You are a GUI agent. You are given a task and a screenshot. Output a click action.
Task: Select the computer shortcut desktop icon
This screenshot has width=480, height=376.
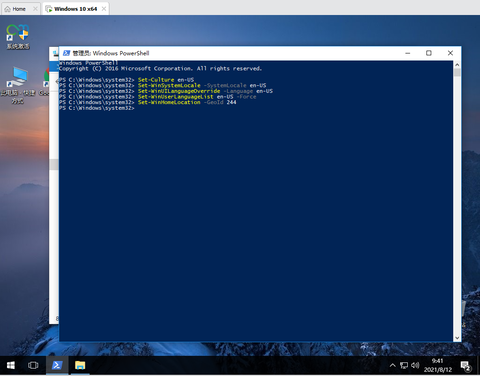coord(18,85)
